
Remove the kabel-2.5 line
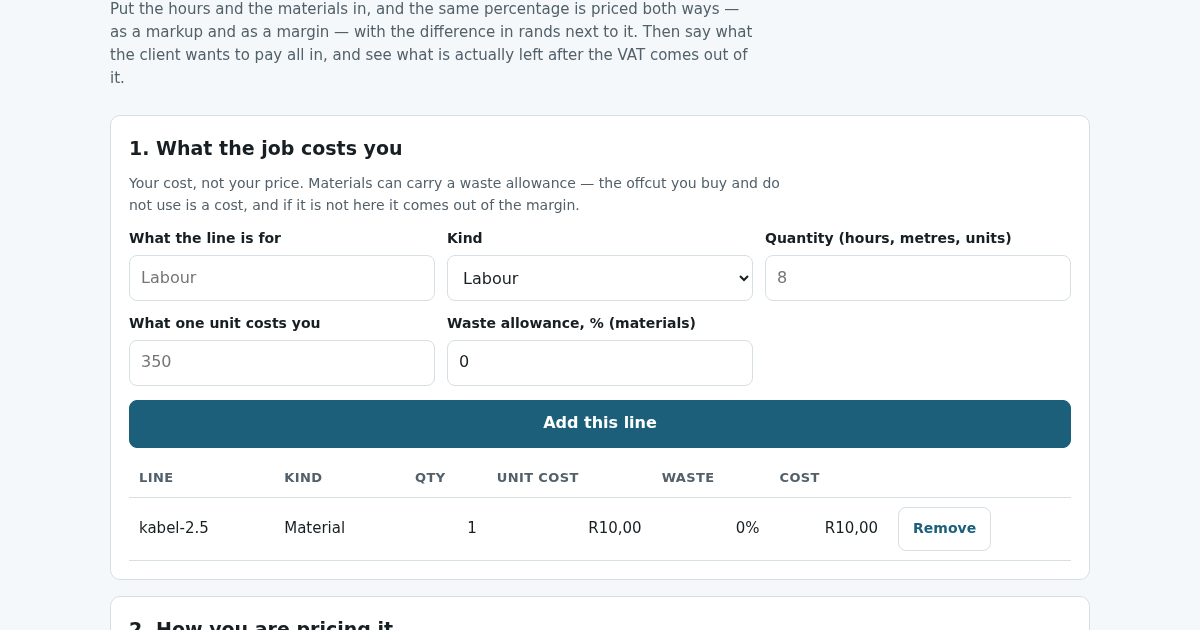pos(944,529)
